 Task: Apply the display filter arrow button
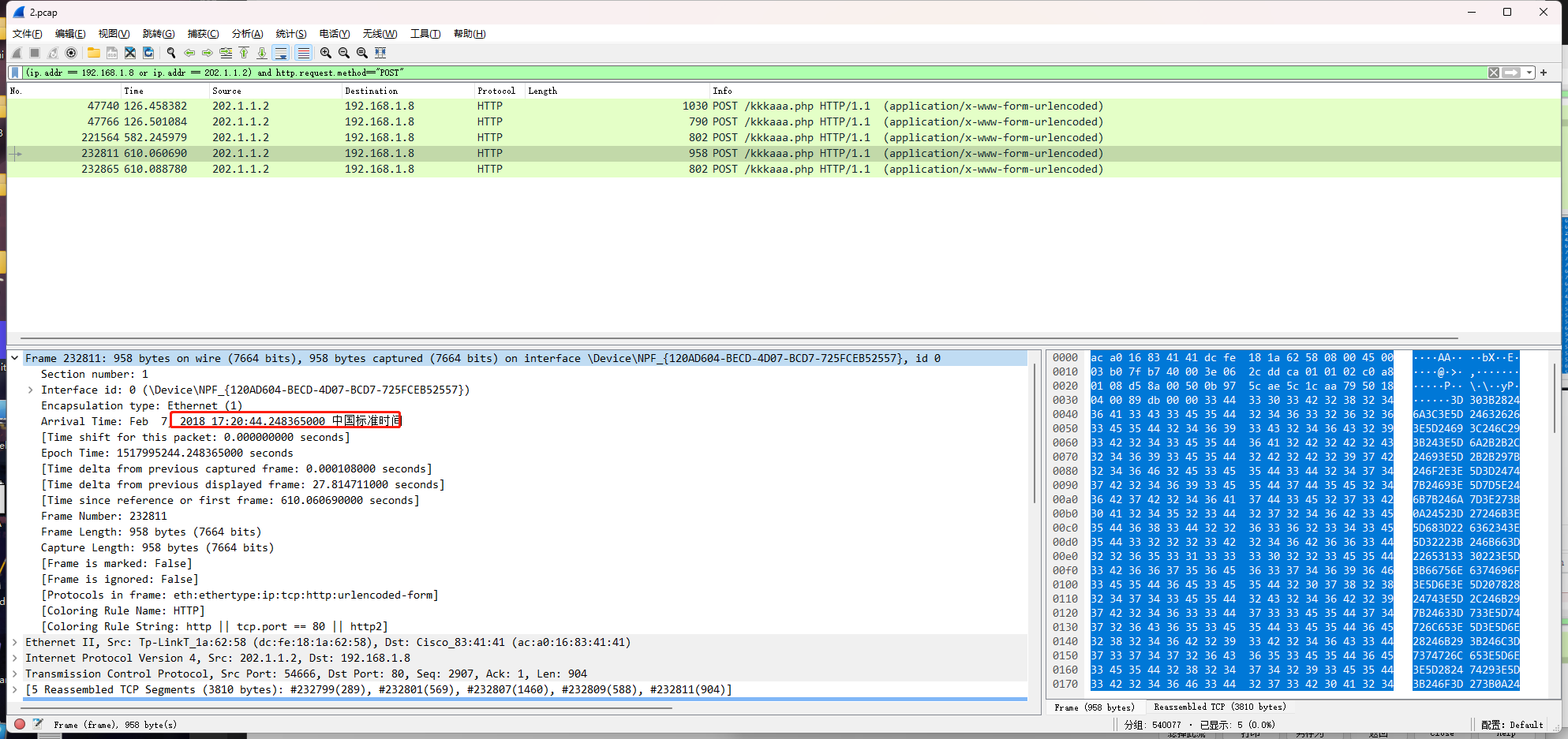tap(1511, 73)
